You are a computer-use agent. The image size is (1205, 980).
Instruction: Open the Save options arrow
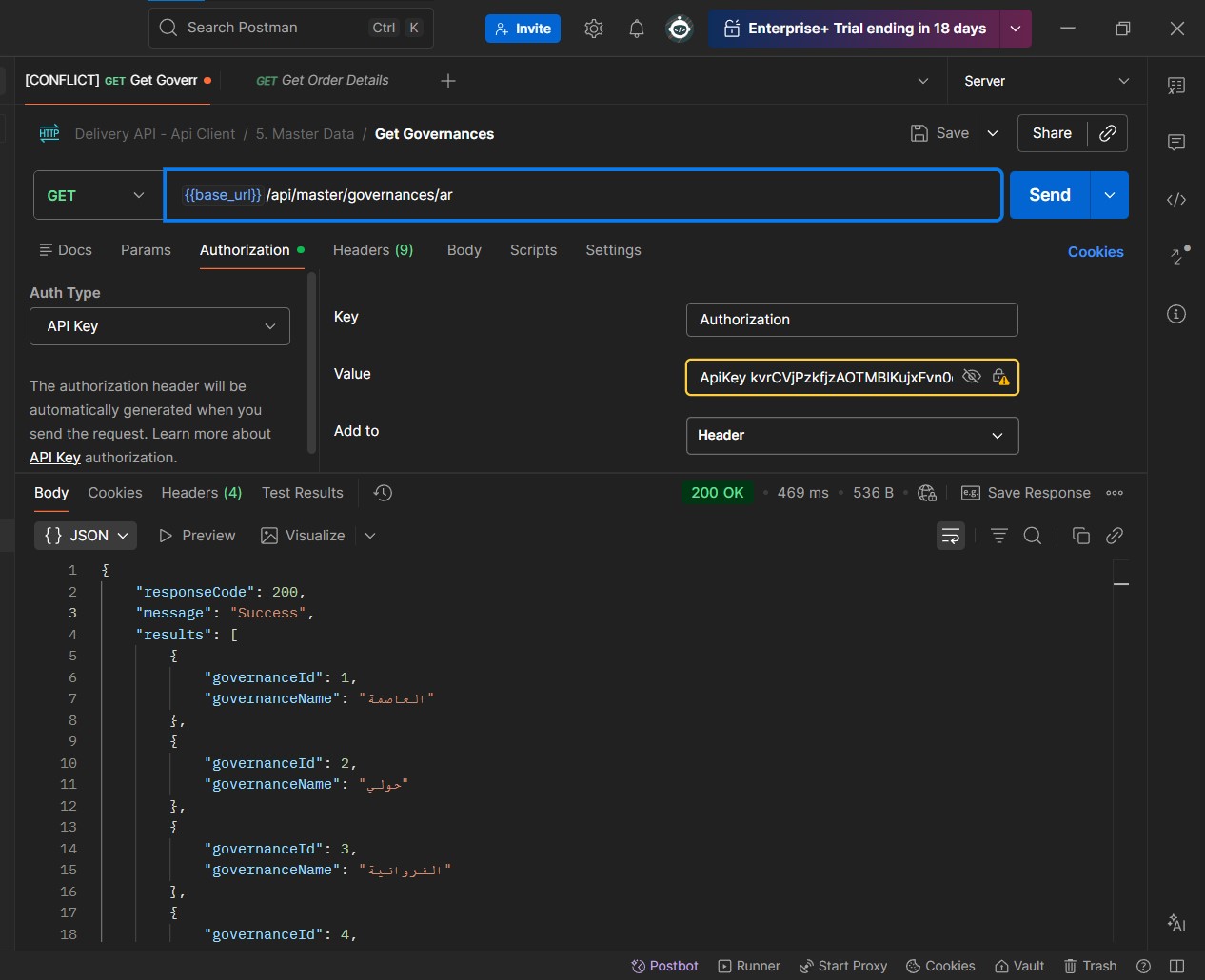(x=993, y=133)
